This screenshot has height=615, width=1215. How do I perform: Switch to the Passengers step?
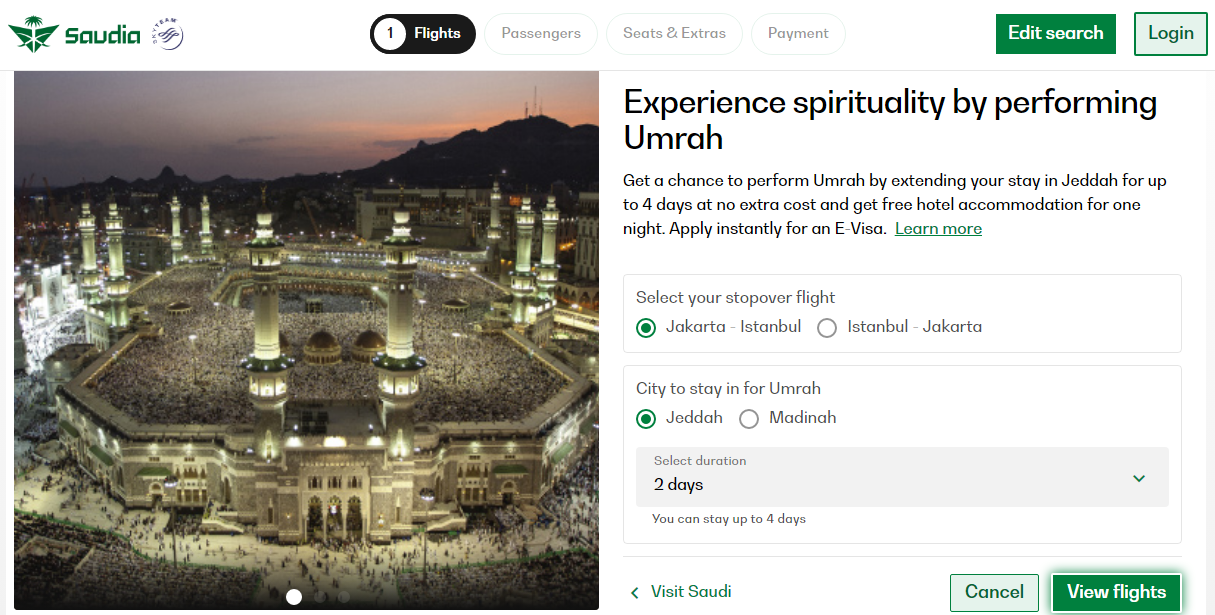click(541, 34)
